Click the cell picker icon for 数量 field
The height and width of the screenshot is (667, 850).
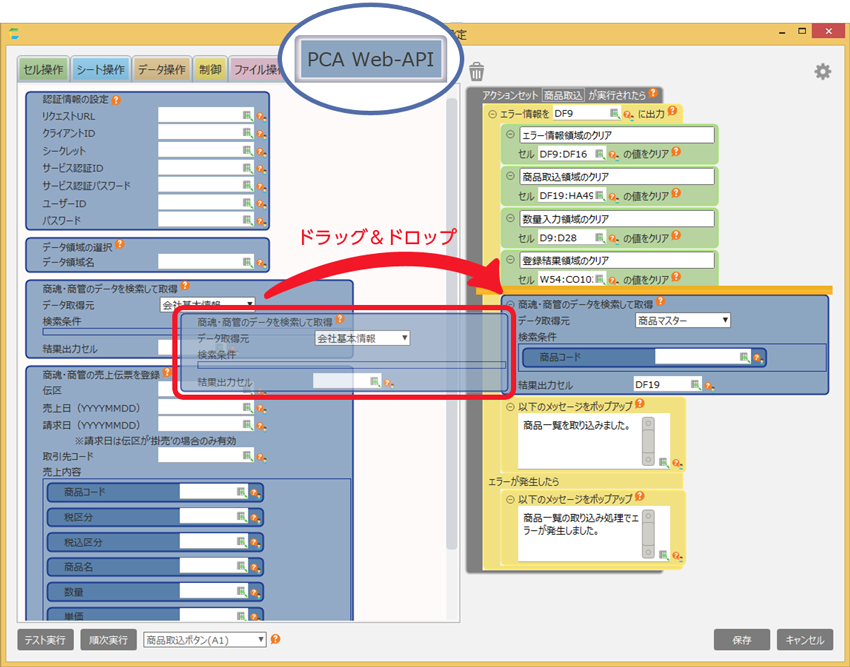(x=242, y=592)
